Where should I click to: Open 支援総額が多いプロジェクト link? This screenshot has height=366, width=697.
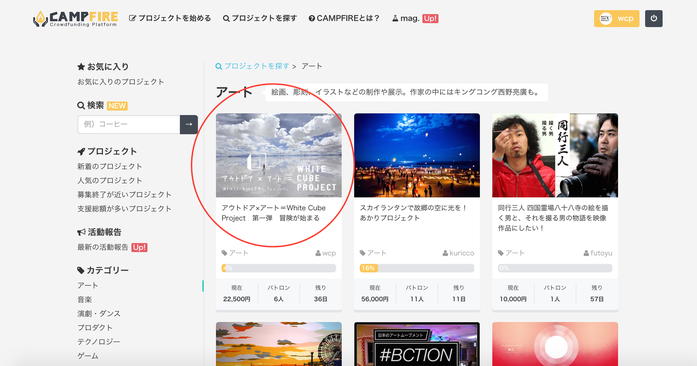pos(124,209)
